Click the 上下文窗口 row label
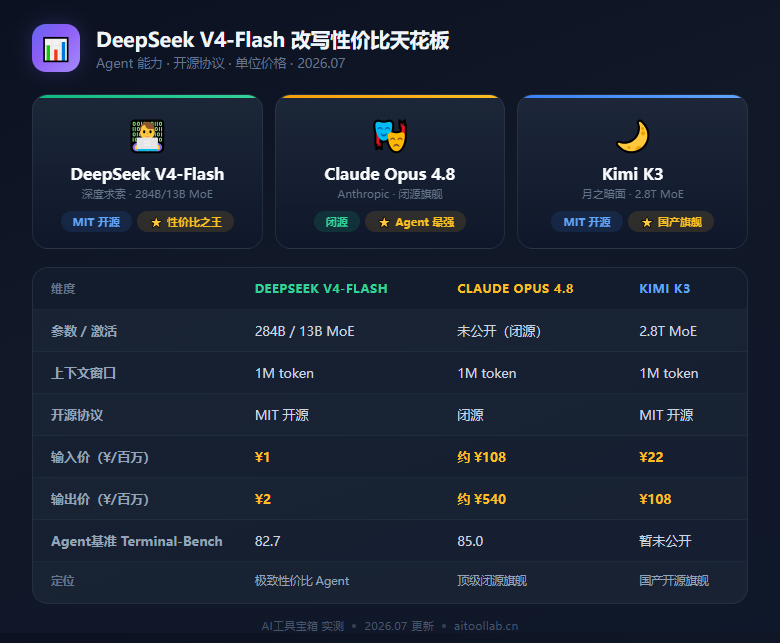The image size is (780, 643). 84,373
